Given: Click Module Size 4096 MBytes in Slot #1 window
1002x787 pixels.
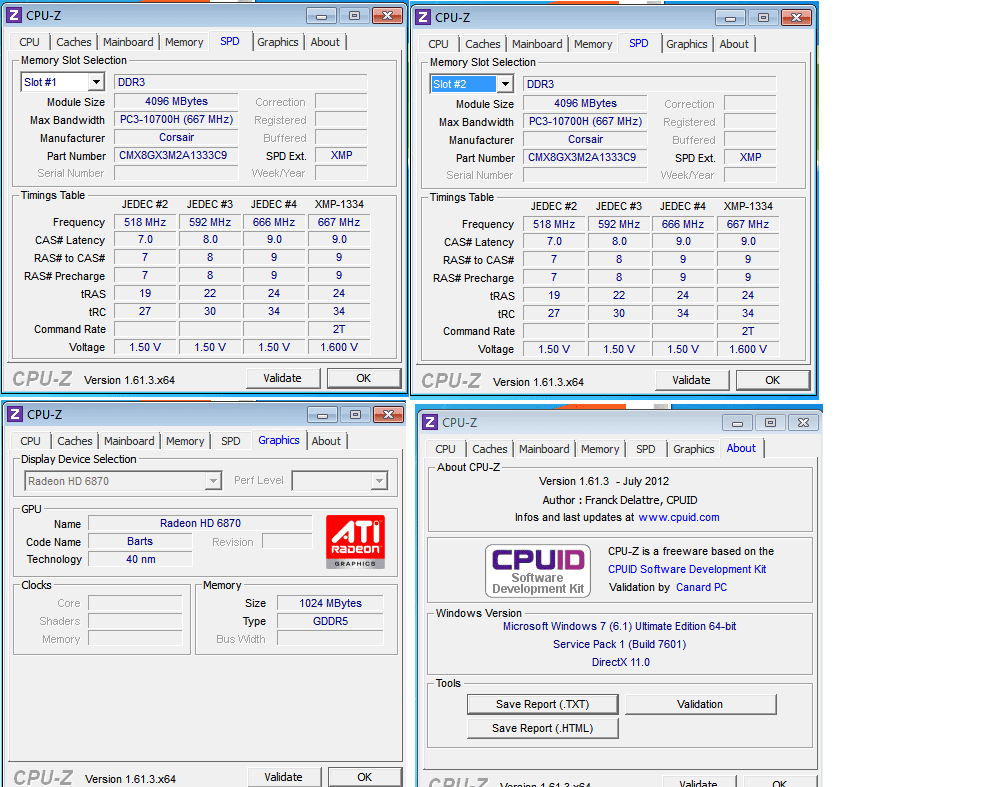Looking at the screenshot, I should coord(176,101).
